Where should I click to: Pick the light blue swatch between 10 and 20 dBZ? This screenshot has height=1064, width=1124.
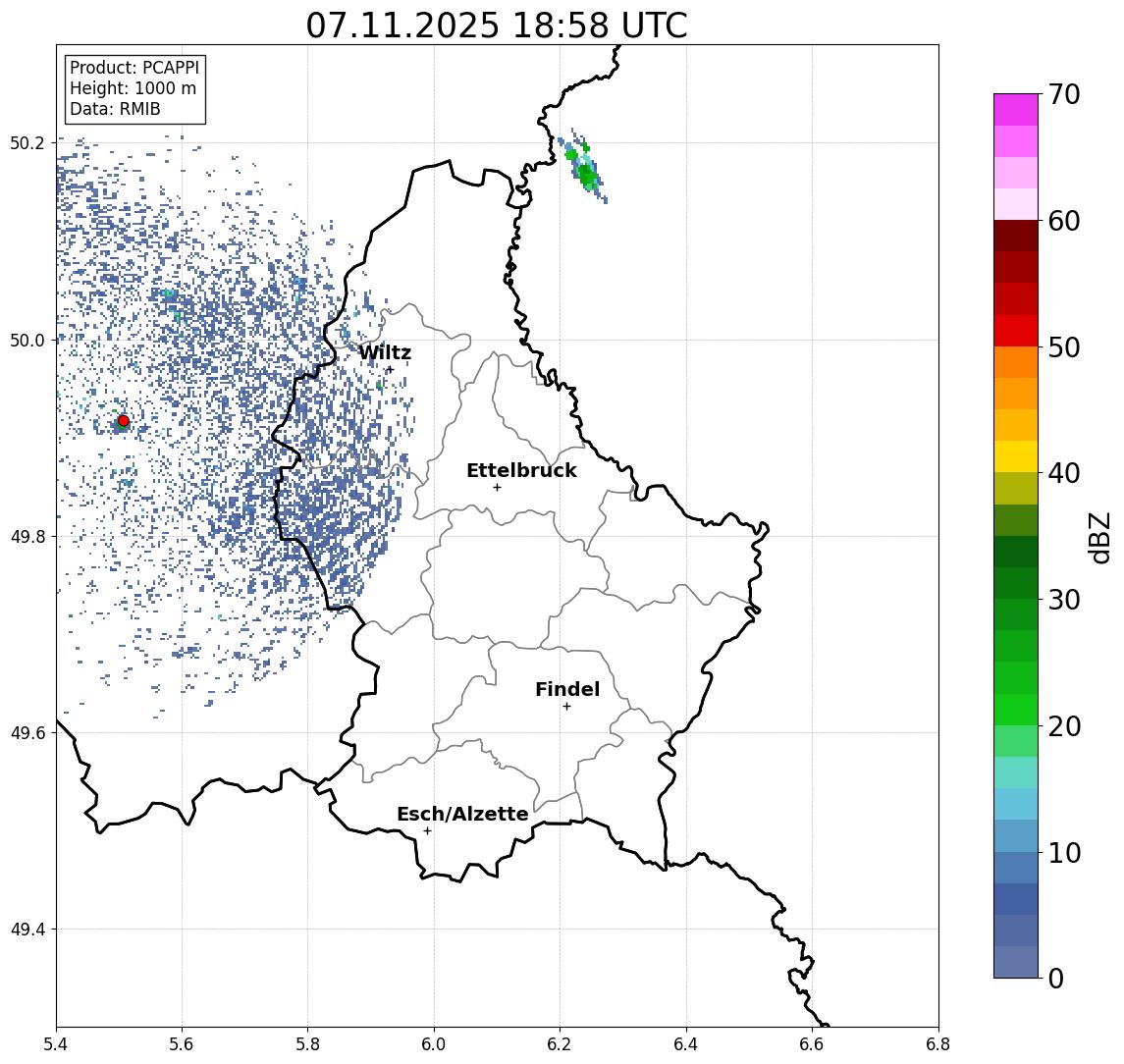tap(1016, 805)
